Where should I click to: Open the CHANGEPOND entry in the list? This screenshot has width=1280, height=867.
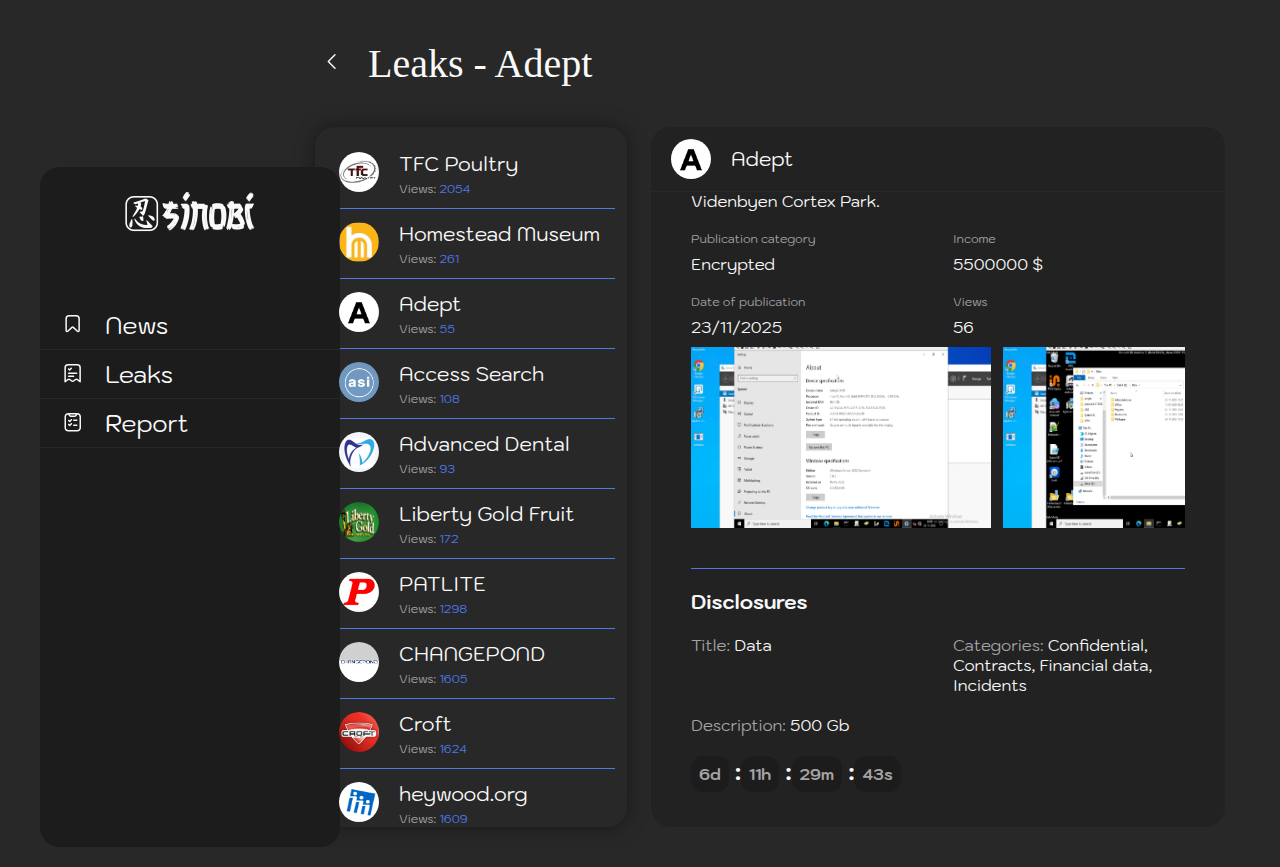(x=472, y=655)
